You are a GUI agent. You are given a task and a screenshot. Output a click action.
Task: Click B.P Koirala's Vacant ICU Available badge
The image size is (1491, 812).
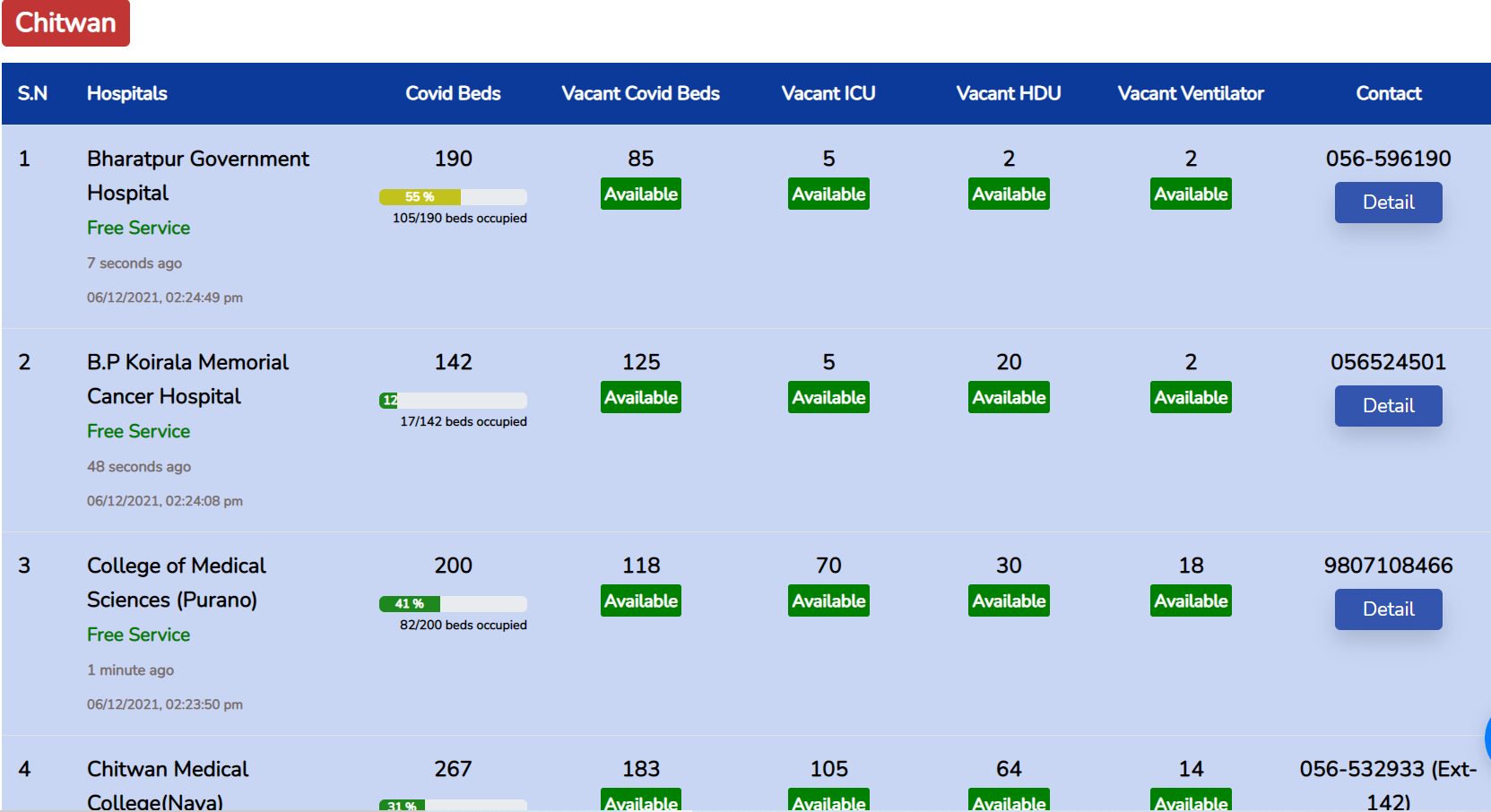pos(829,398)
